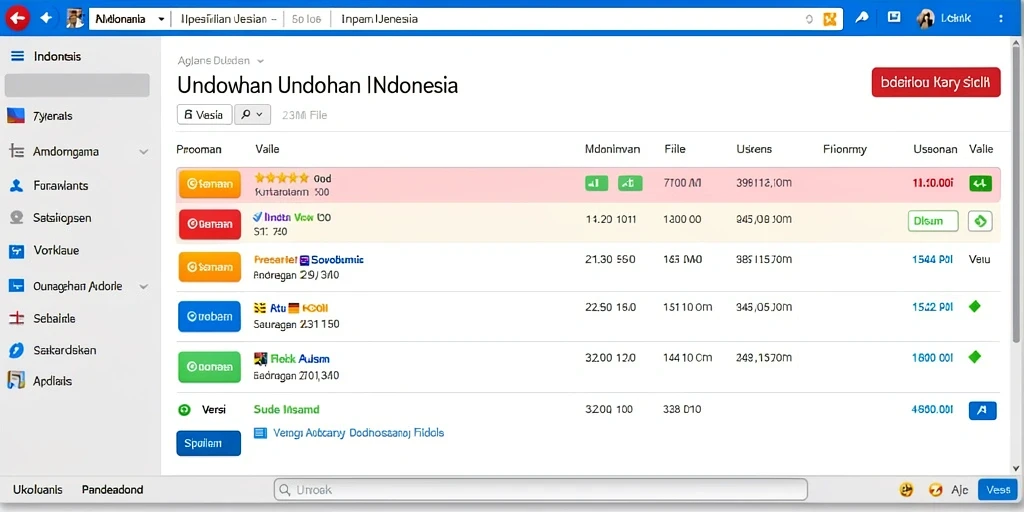The height and width of the screenshot is (512, 1024).
Task: Click the green diamond icon beside Dlsum
Action: [x=980, y=221]
